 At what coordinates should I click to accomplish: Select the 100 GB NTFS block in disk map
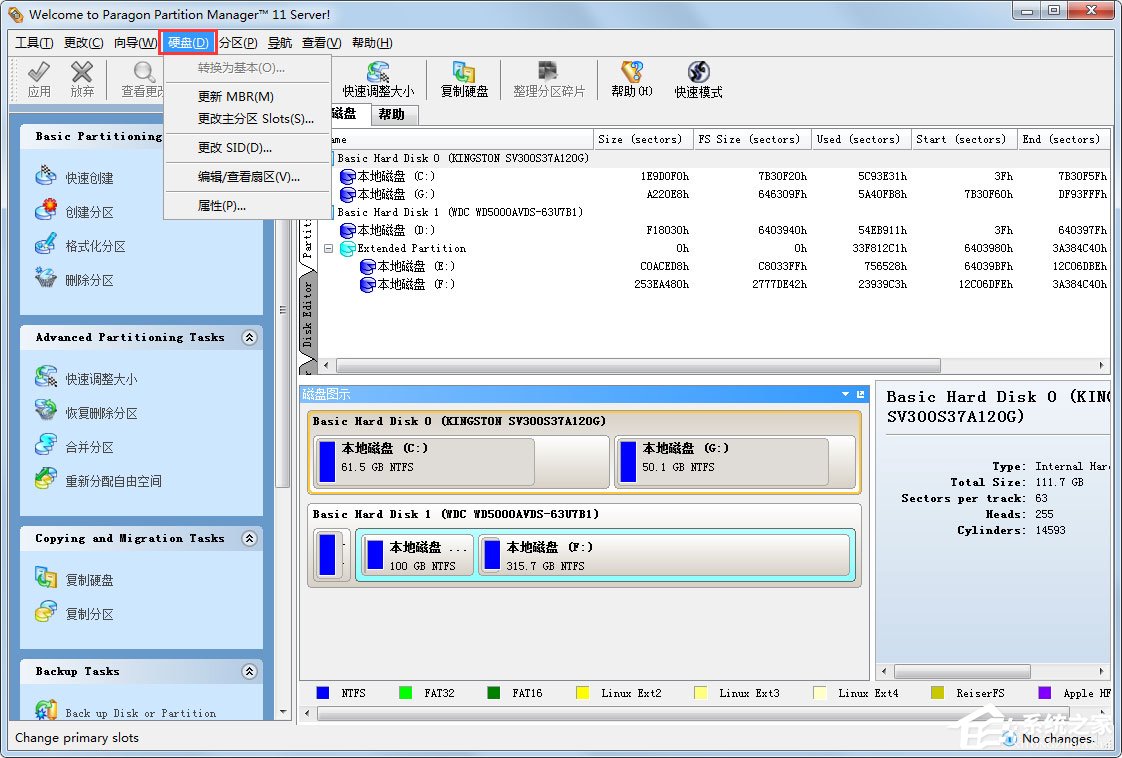point(417,555)
